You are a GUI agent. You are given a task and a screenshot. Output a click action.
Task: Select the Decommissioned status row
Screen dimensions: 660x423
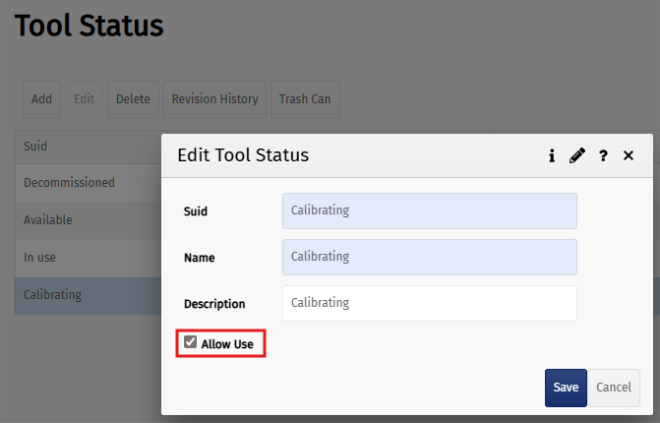pos(69,183)
